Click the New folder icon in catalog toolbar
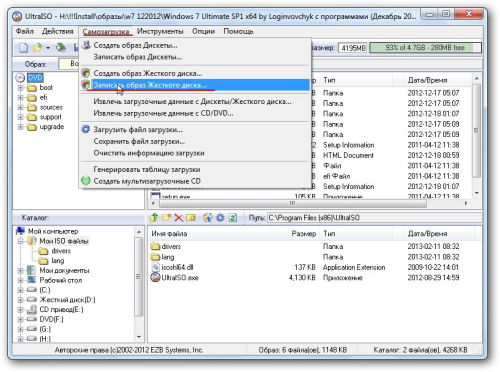The image size is (500, 372). tap(166, 218)
